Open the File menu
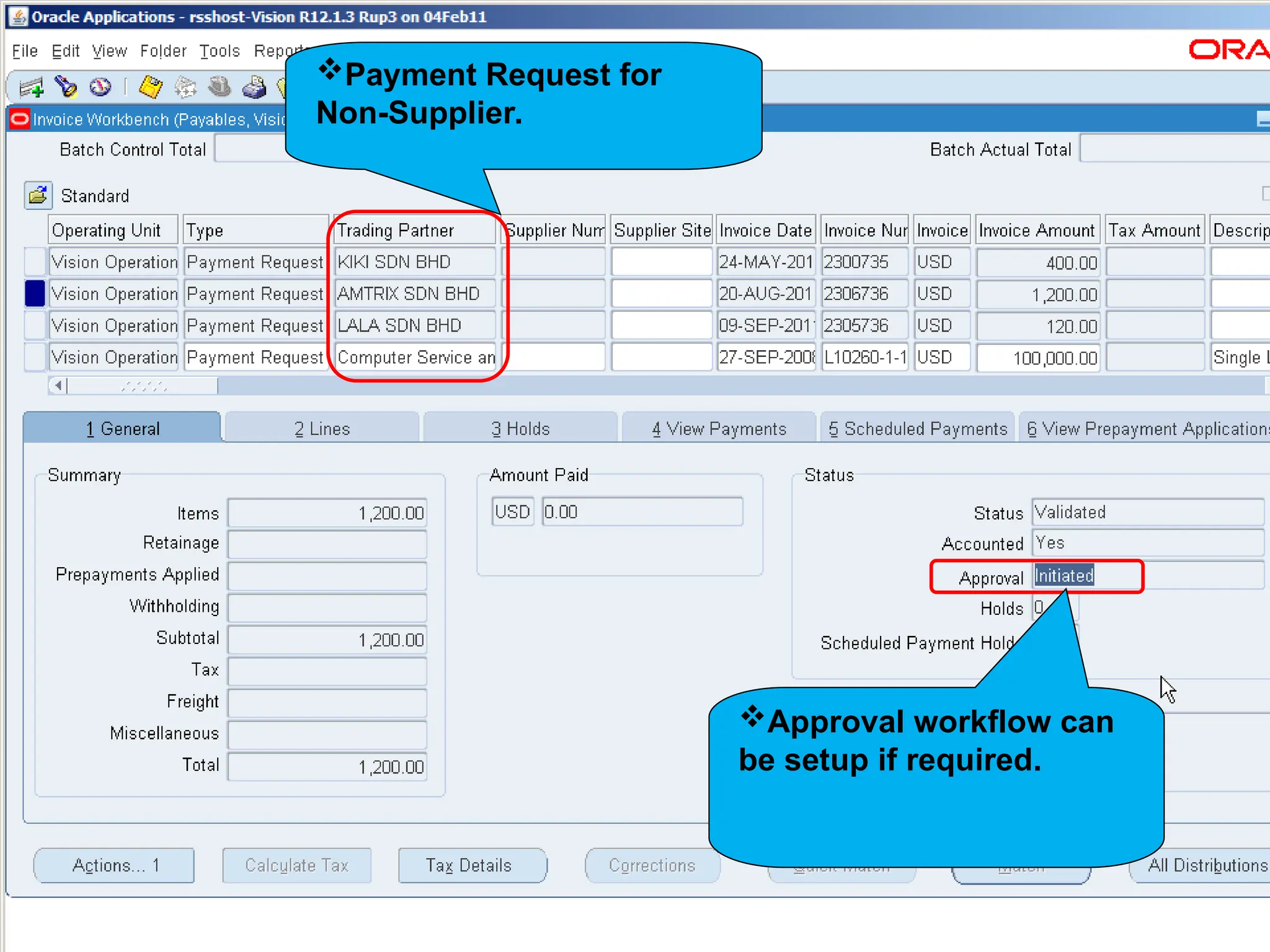Viewport: 1270px width, 952px height. [25, 51]
